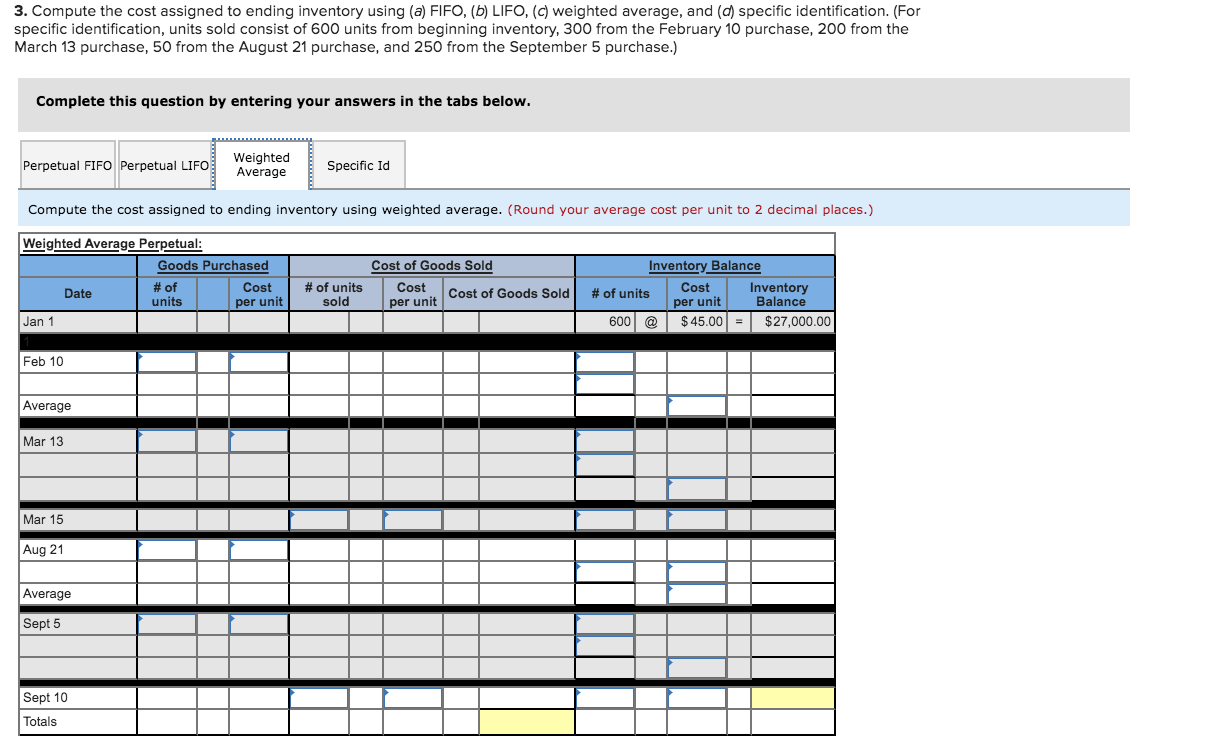
Task: Select second Average row's inventory cost per unit
Action: (x=697, y=594)
